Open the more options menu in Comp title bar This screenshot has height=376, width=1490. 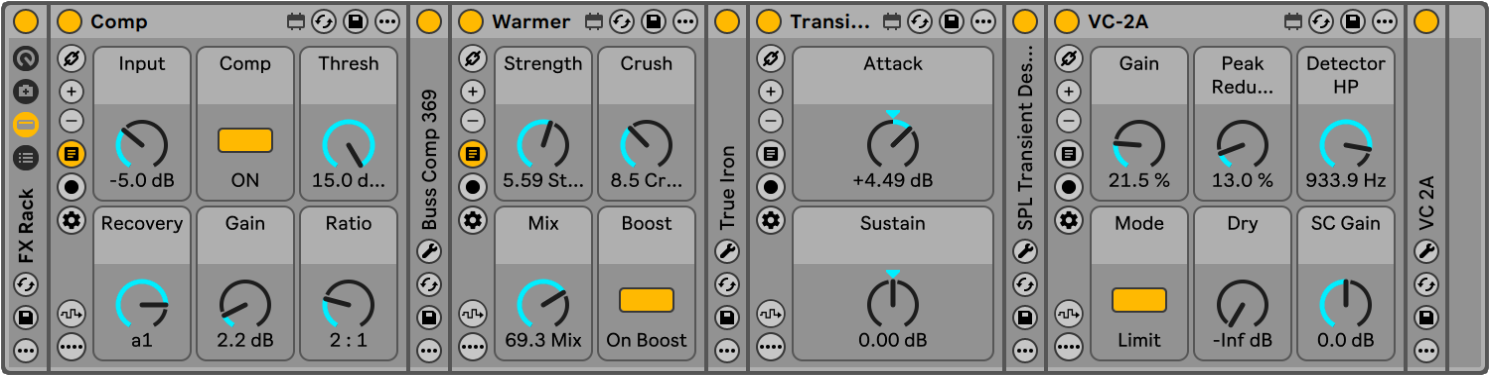[387, 21]
